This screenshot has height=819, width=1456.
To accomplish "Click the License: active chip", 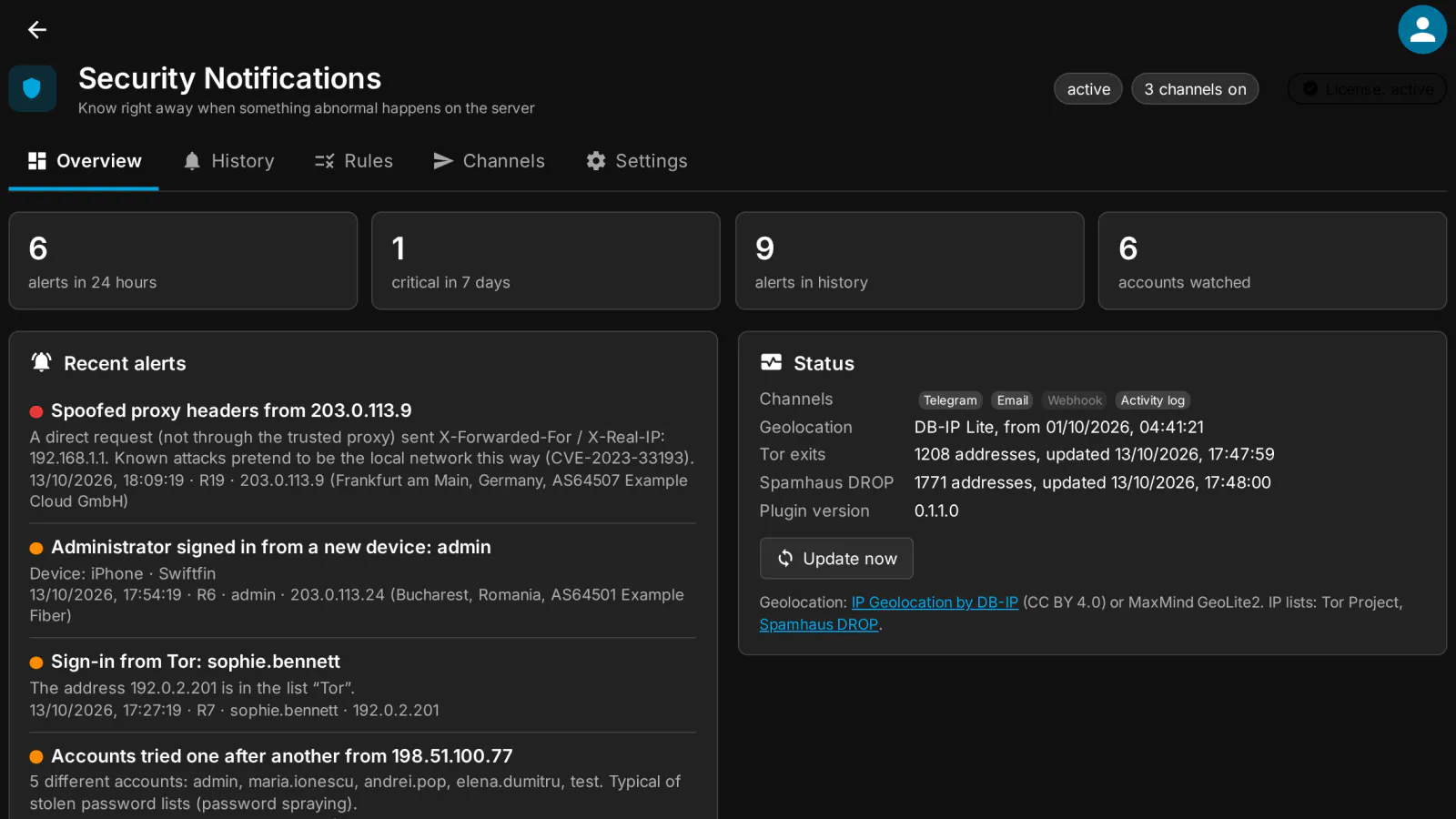I will (x=1367, y=89).
